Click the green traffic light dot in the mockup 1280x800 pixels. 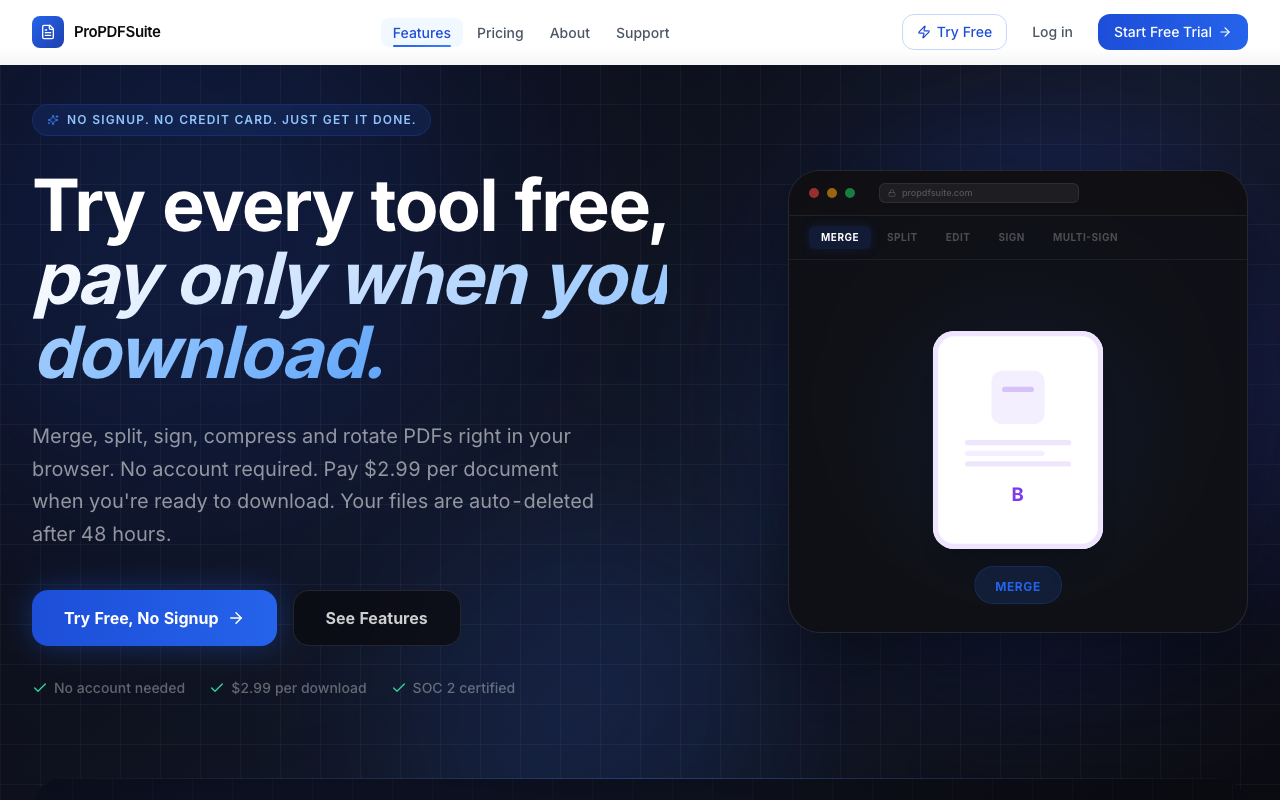point(850,193)
